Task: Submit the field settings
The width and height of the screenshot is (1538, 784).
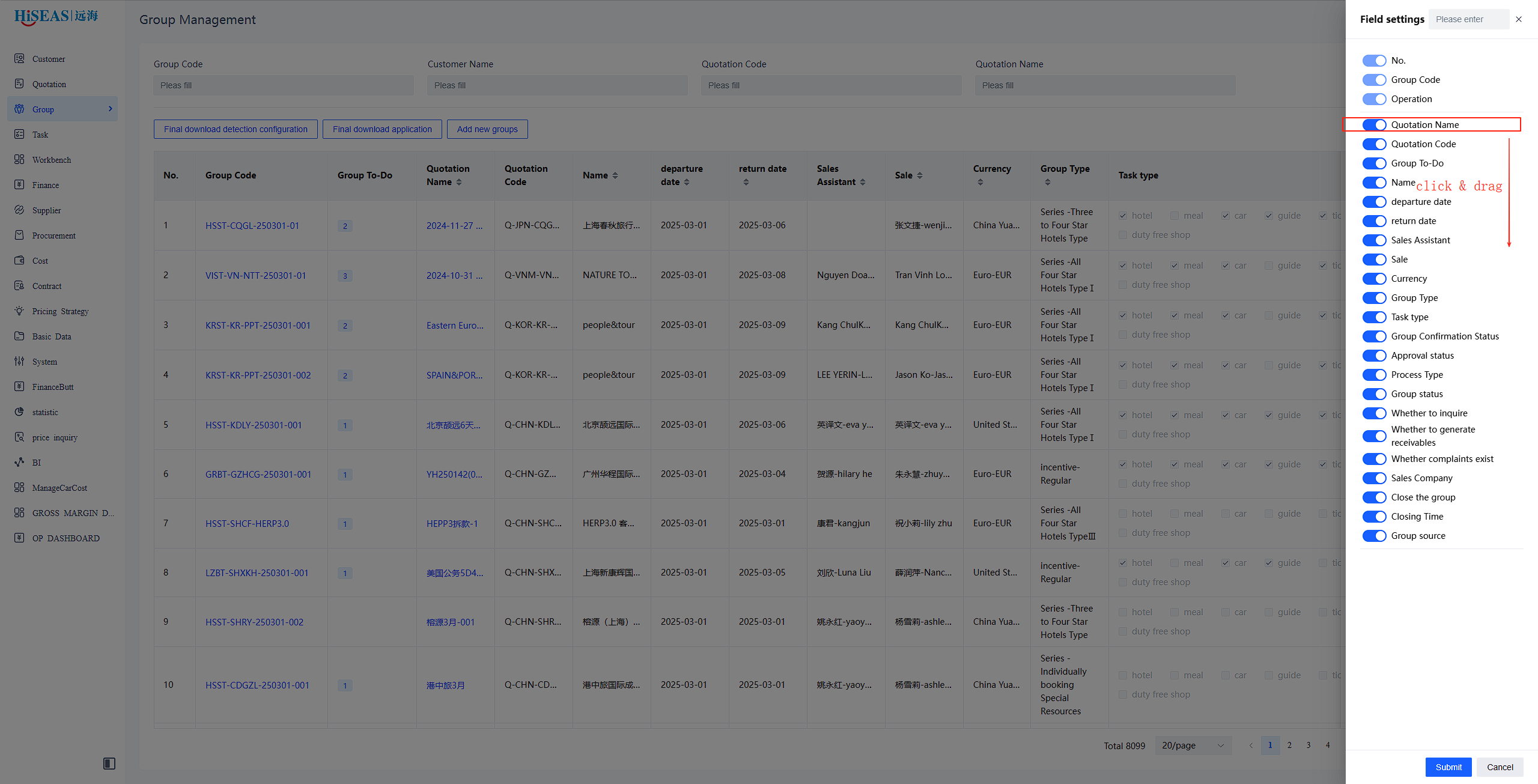Action: [1448, 767]
